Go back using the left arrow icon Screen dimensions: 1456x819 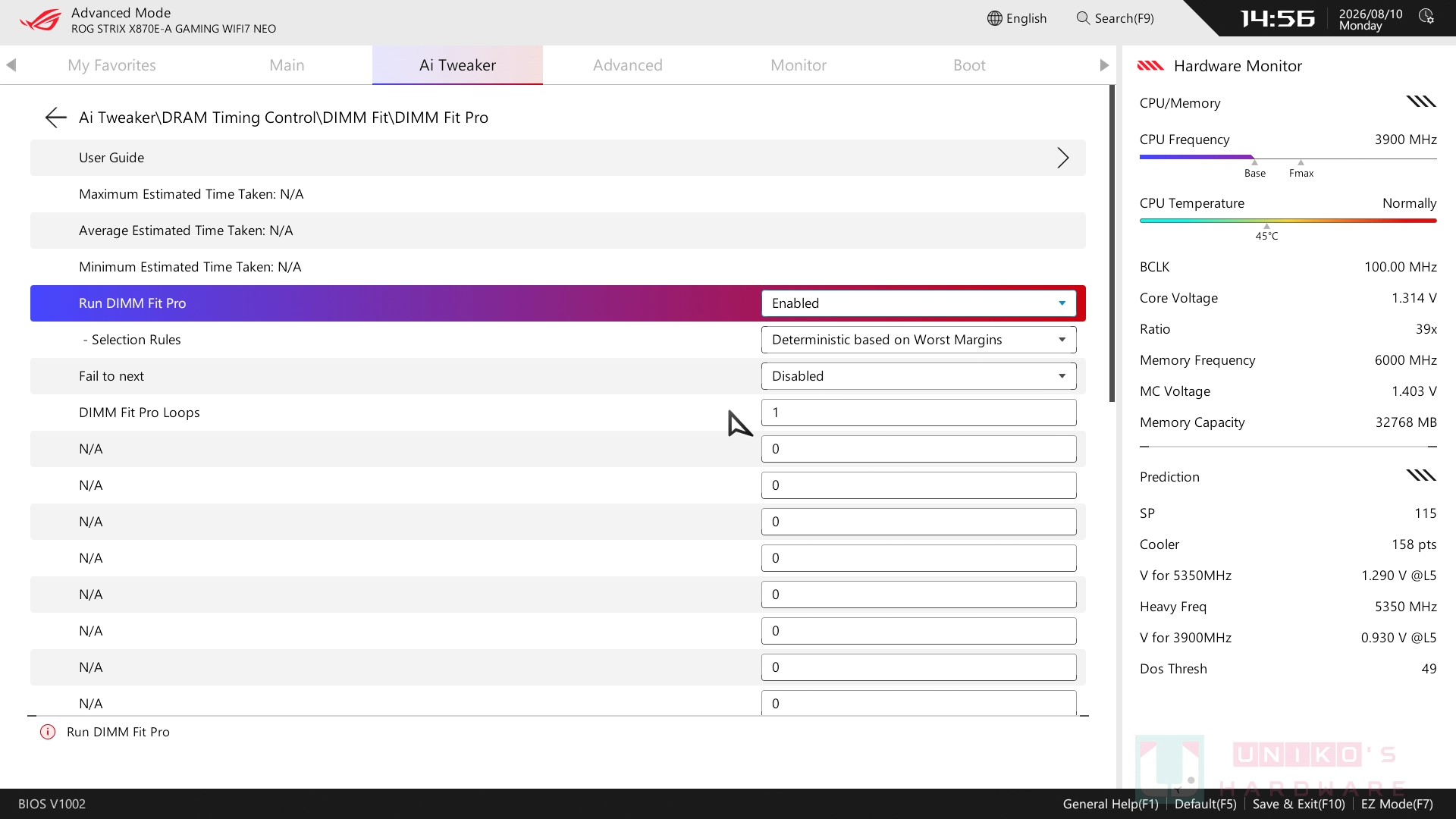point(55,118)
